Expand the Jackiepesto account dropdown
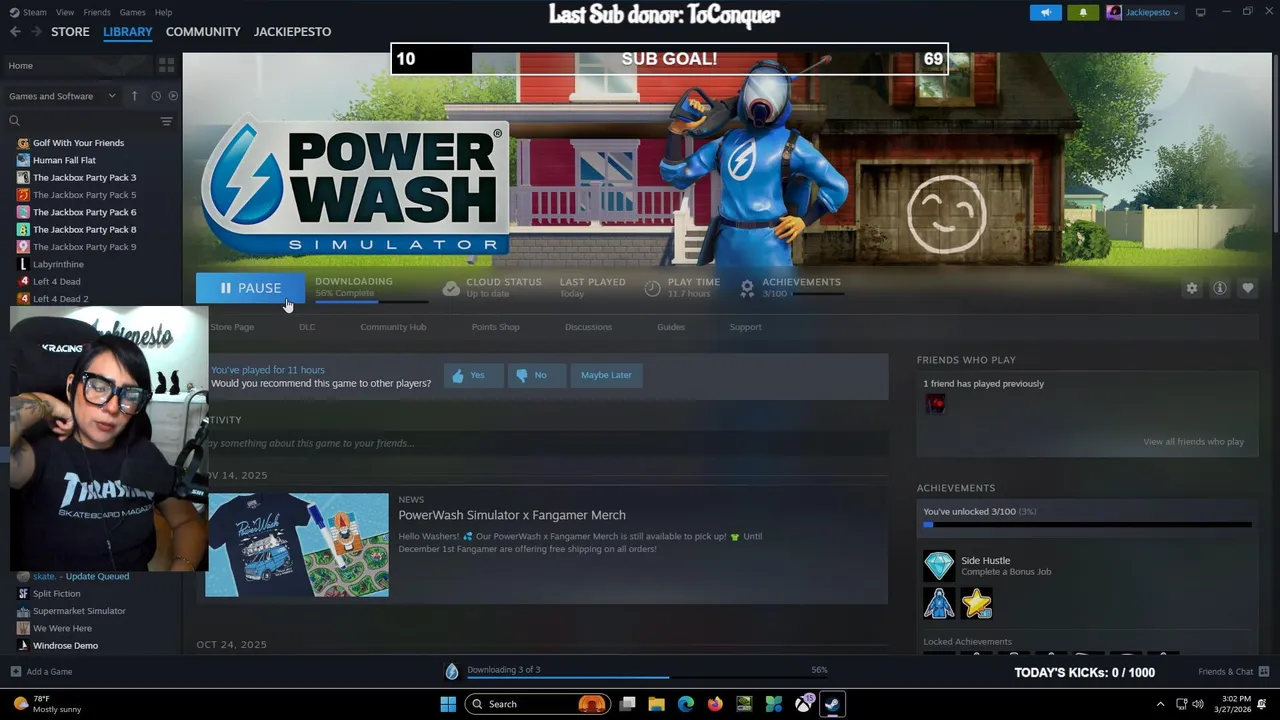1280x720 pixels. click(1143, 12)
